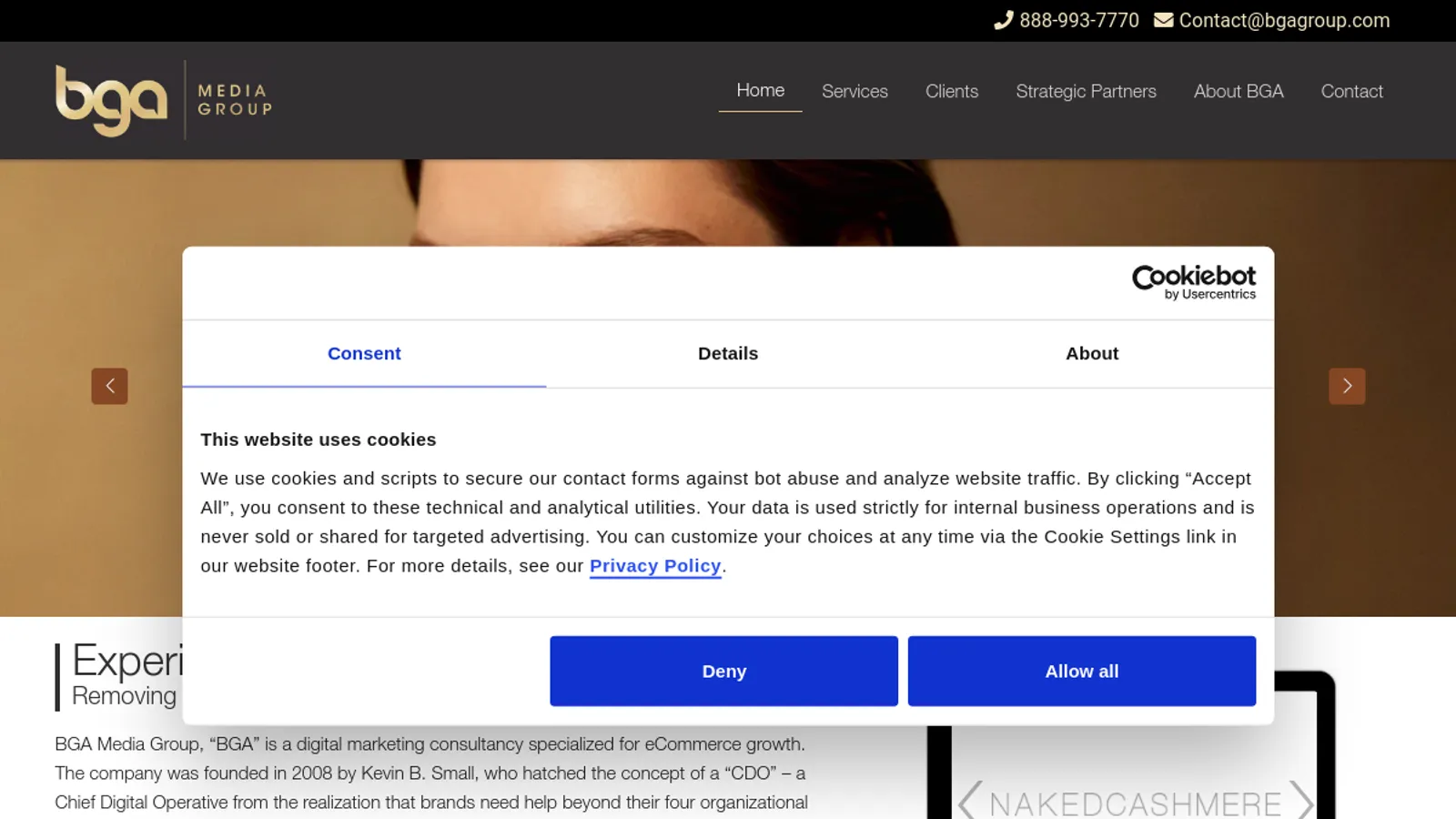1456x819 pixels.
Task: Click the 'This website uses cookies' heading
Action: point(318,440)
